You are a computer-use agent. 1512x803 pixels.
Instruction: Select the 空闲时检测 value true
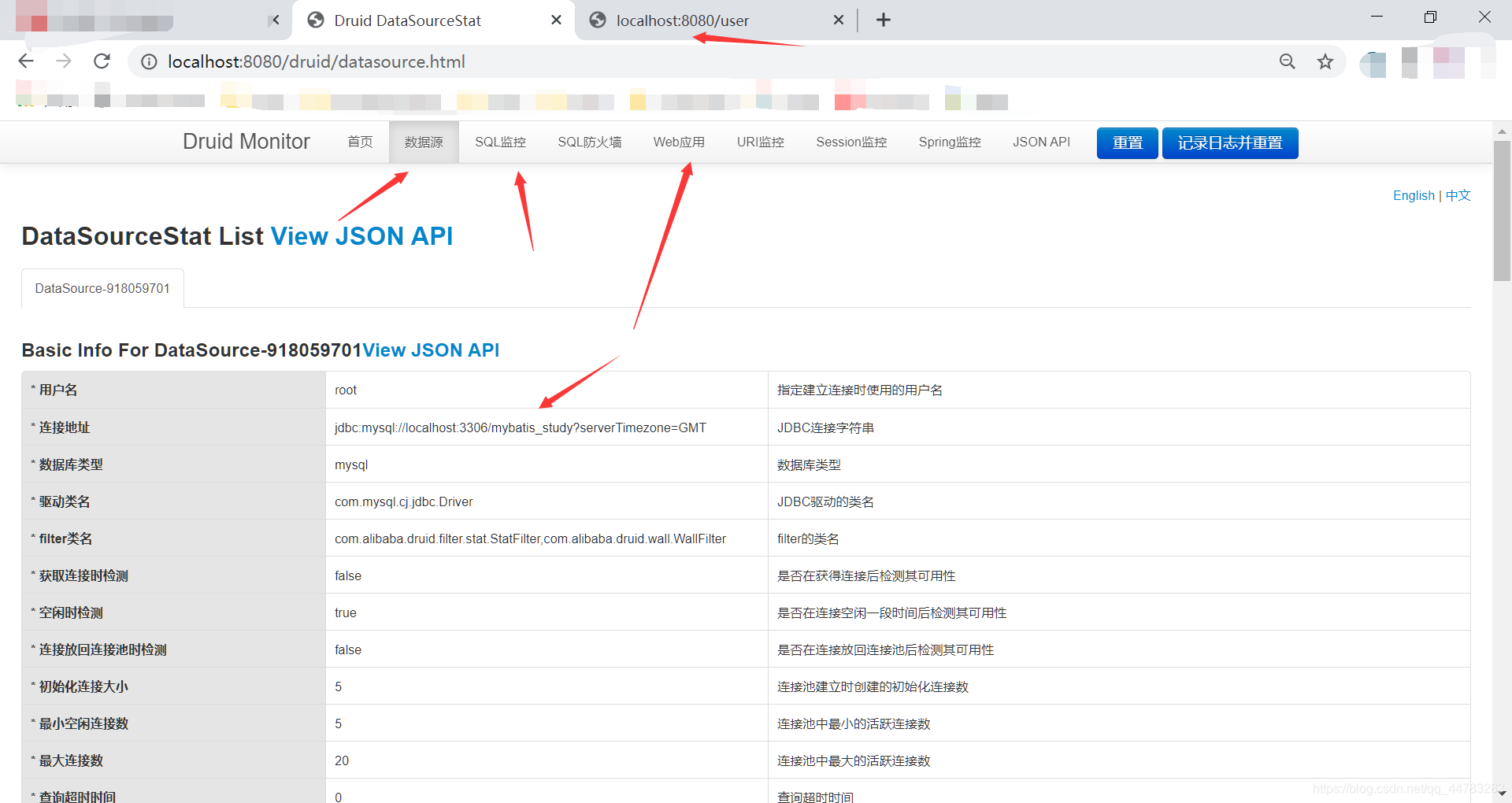(x=346, y=612)
